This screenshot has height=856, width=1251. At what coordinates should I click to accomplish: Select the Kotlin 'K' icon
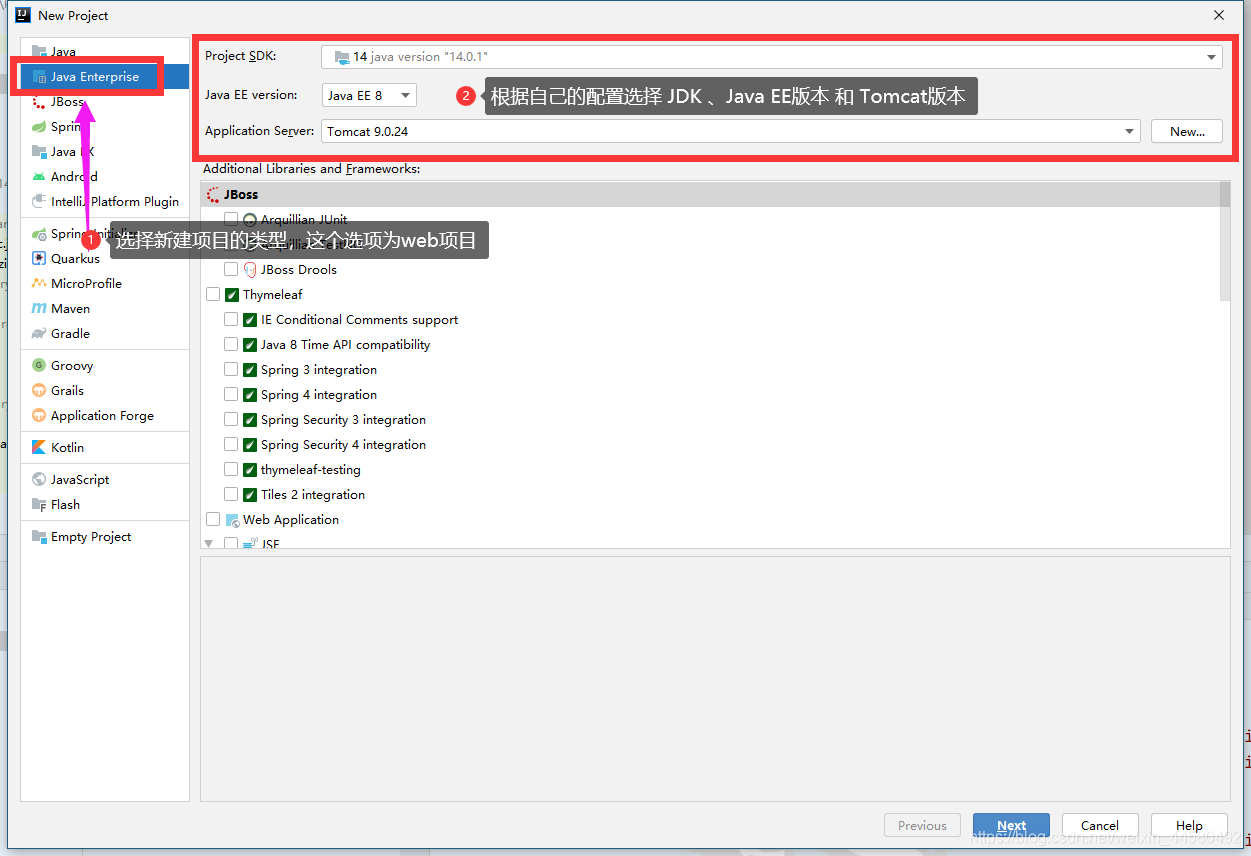[x=39, y=448]
